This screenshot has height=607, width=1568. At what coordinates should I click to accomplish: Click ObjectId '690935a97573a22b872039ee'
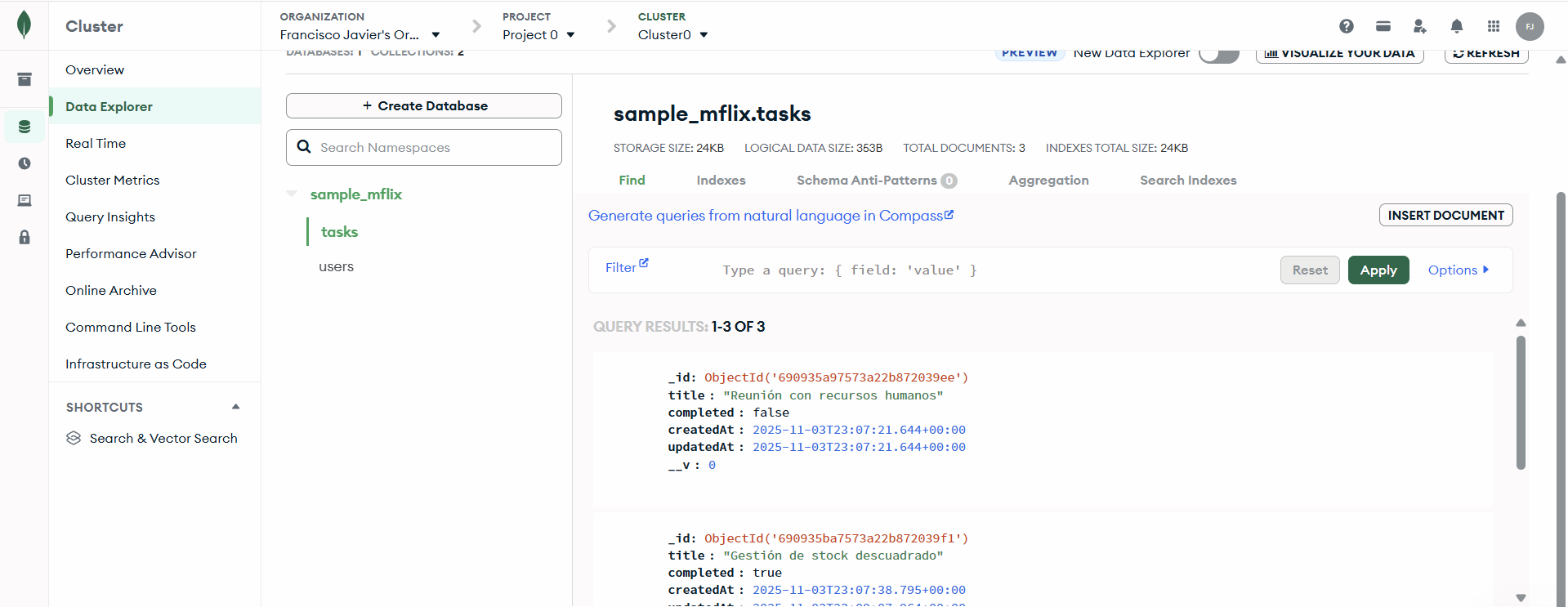click(836, 377)
